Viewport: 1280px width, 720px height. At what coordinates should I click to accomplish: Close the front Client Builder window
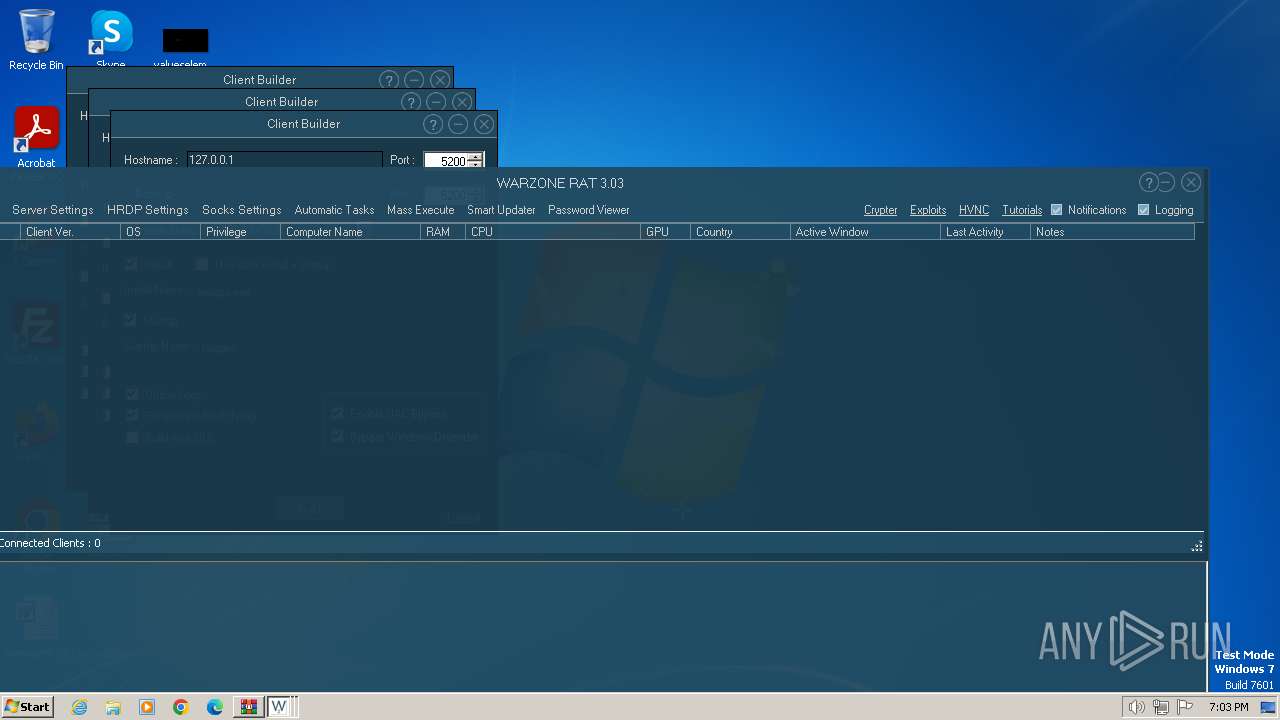tap(484, 124)
